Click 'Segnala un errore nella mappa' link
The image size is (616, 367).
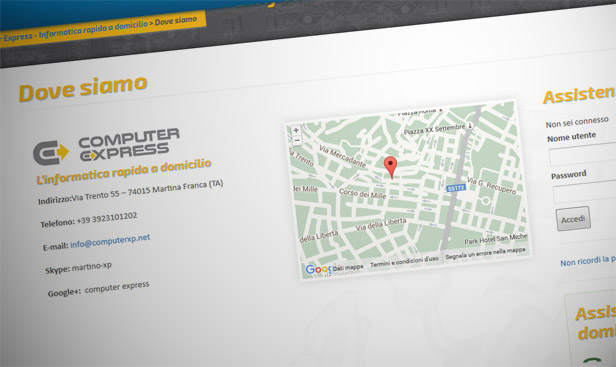(485, 253)
